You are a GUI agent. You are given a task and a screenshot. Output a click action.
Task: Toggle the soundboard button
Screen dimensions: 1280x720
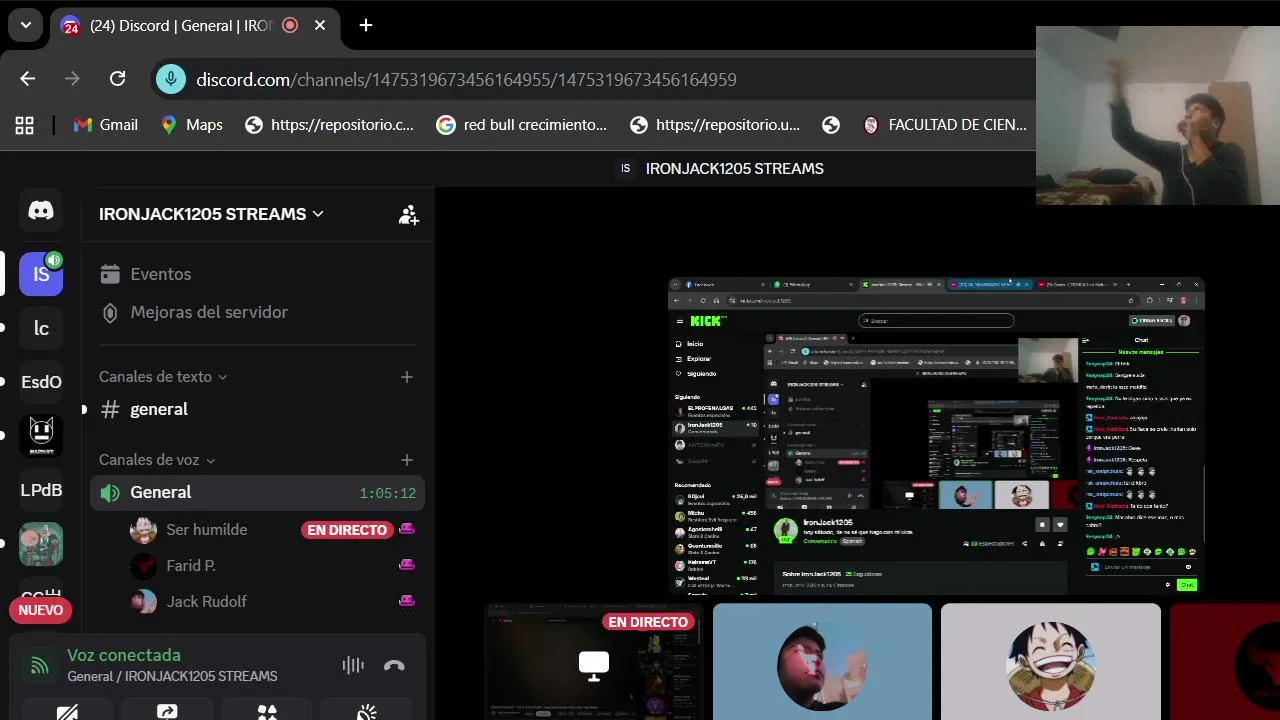click(x=367, y=710)
